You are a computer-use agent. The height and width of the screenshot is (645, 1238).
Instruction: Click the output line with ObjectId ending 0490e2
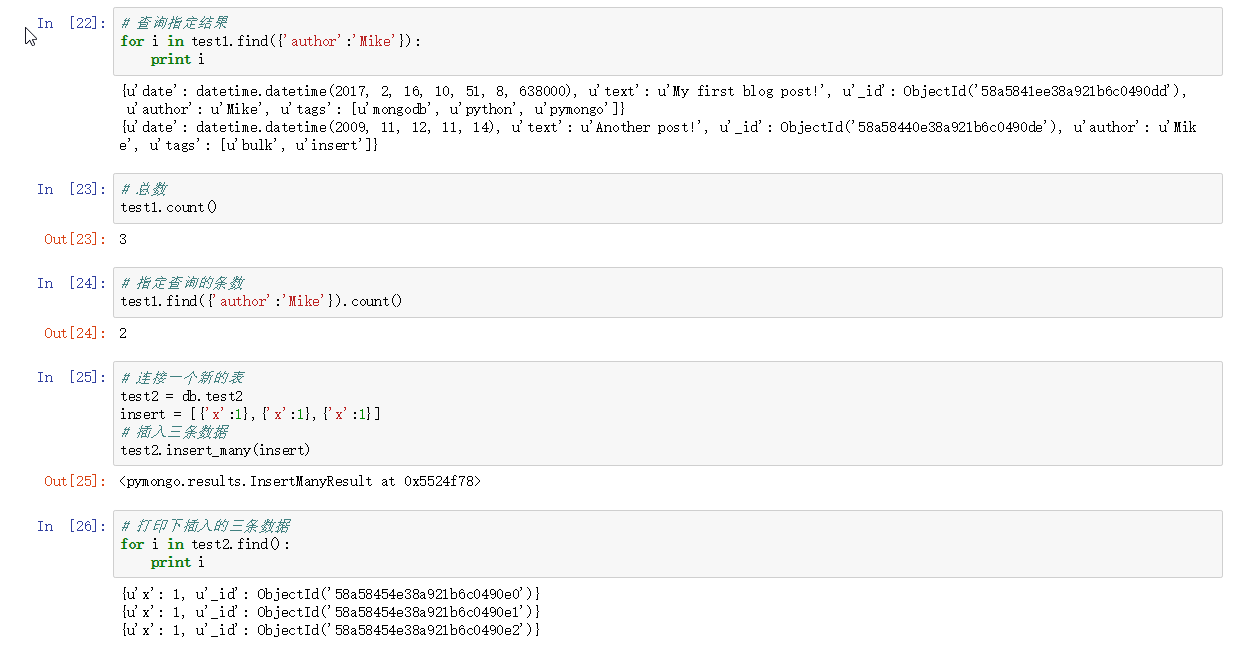330,630
